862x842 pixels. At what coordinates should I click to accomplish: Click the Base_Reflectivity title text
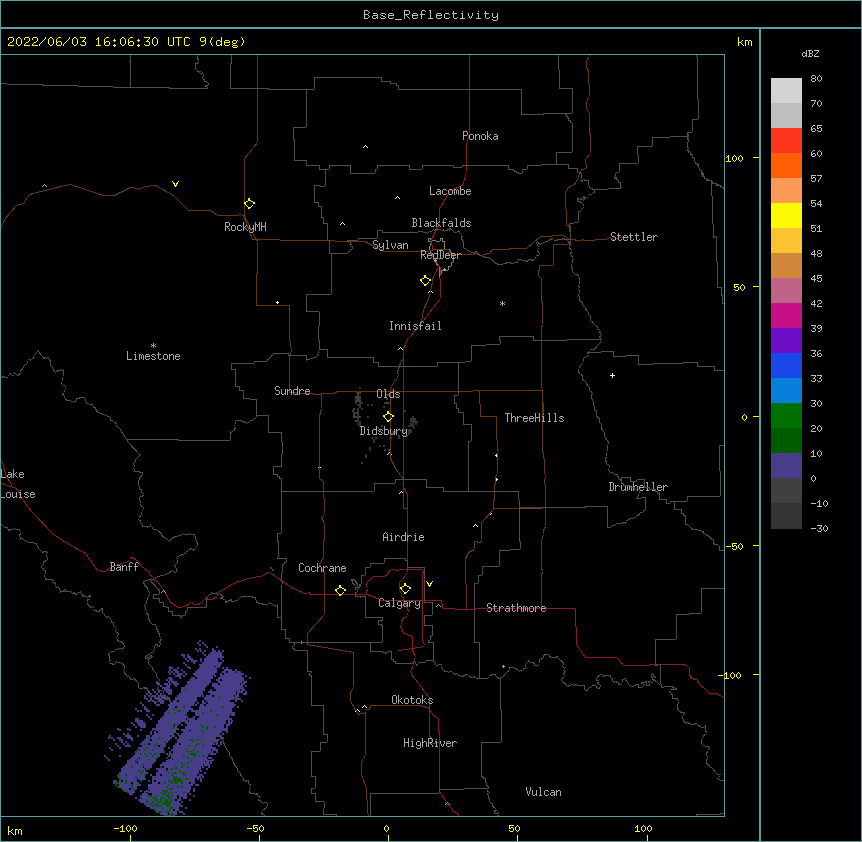click(431, 15)
